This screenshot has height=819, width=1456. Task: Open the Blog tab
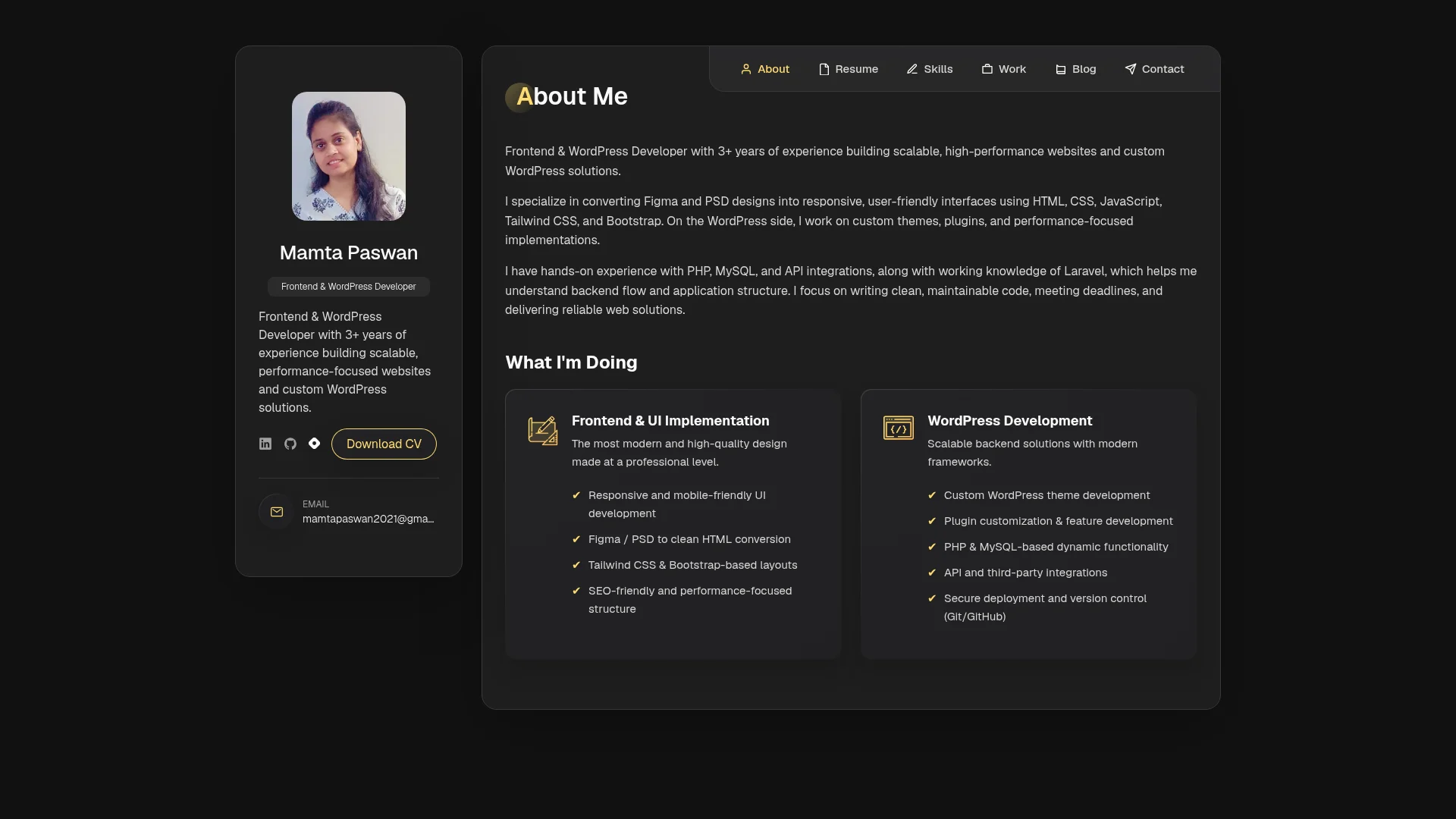click(x=1076, y=69)
